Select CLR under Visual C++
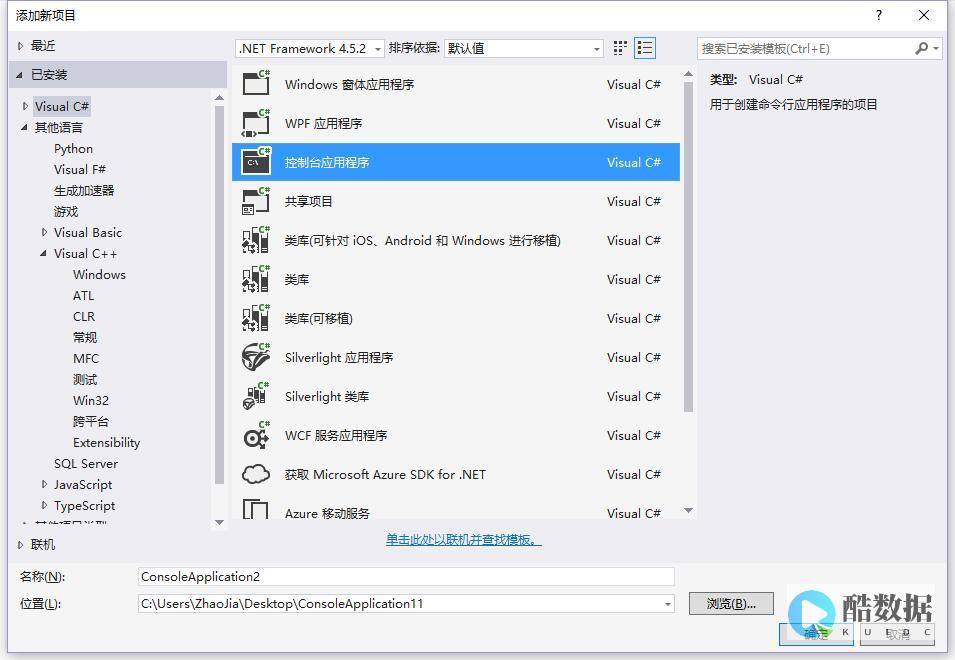955x660 pixels. pos(84,317)
